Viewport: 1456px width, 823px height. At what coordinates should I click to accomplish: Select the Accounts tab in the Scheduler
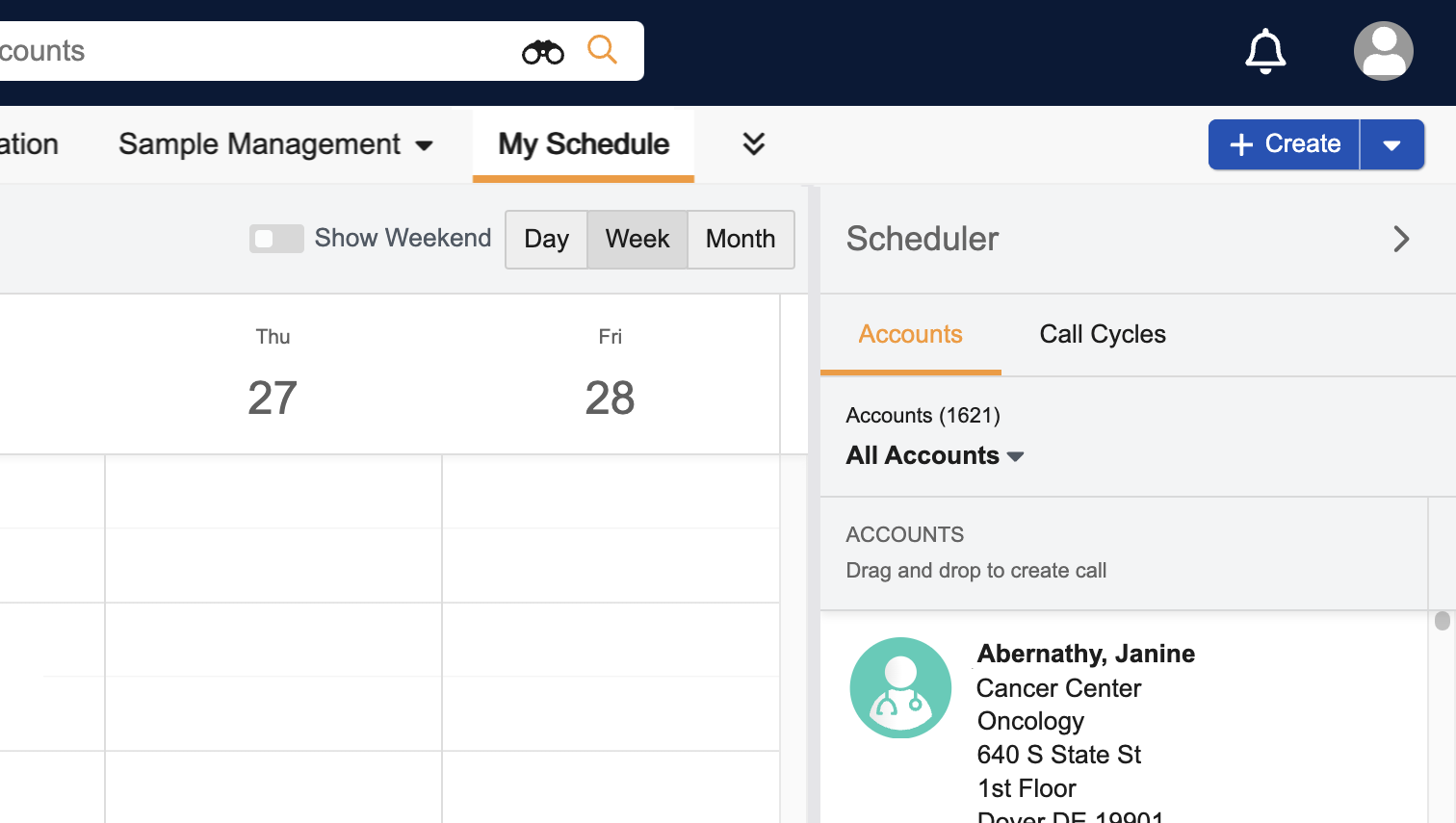[x=910, y=334]
